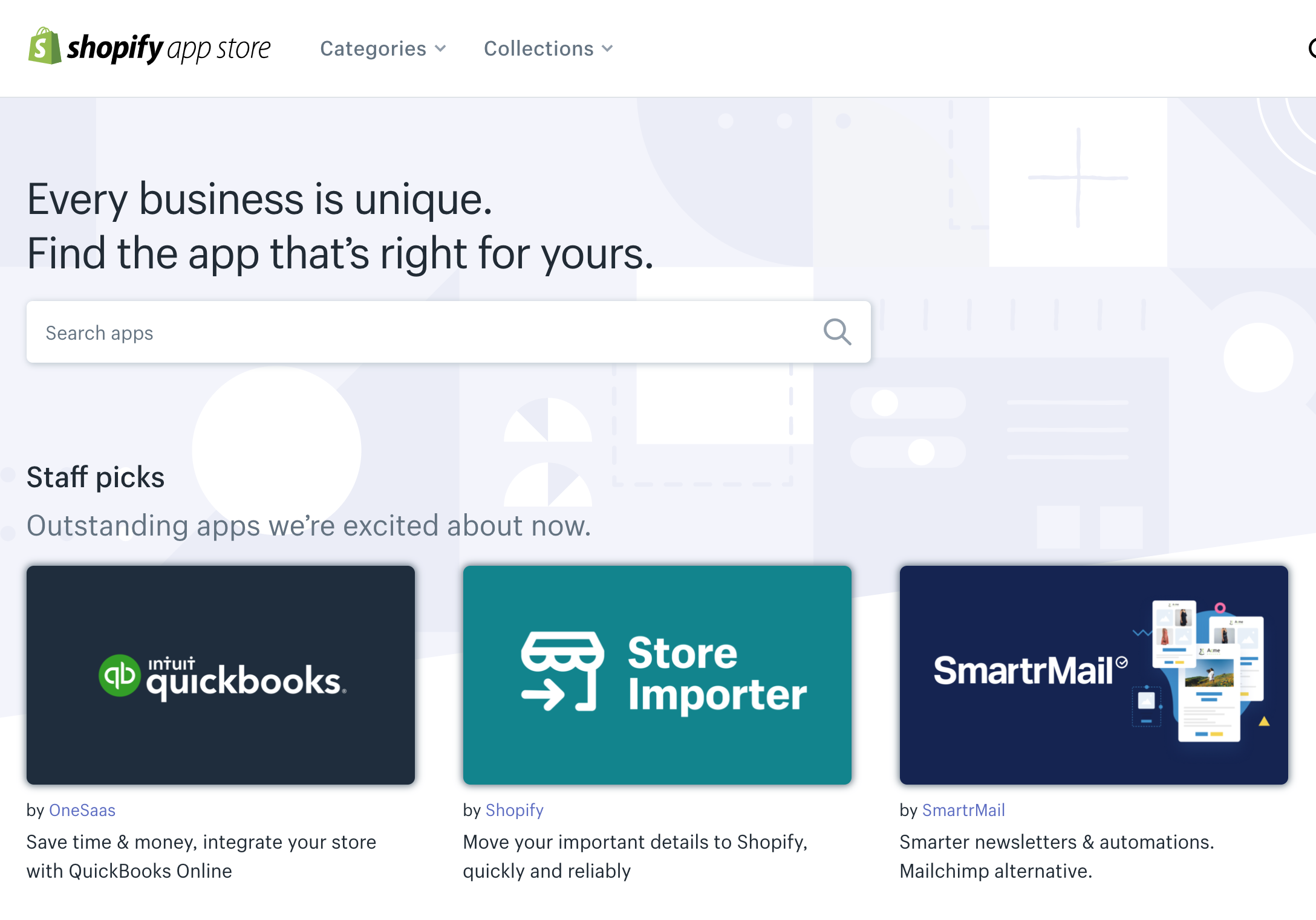Open the SmartrMail app card
Viewport: 1316px width, 920px height.
[1094, 675]
